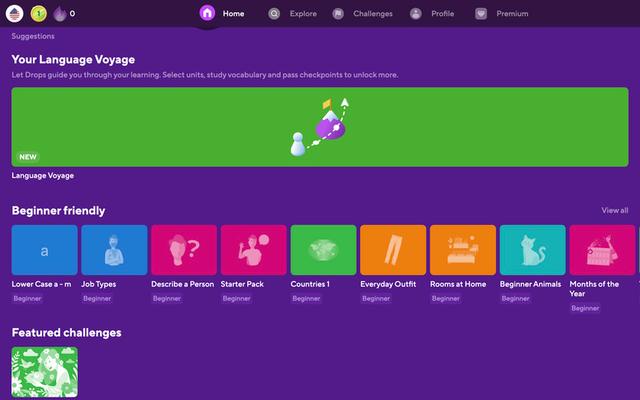Image resolution: width=640 pixels, height=400 pixels.
Task: Click the Describe a Person title
Action: point(182,284)
